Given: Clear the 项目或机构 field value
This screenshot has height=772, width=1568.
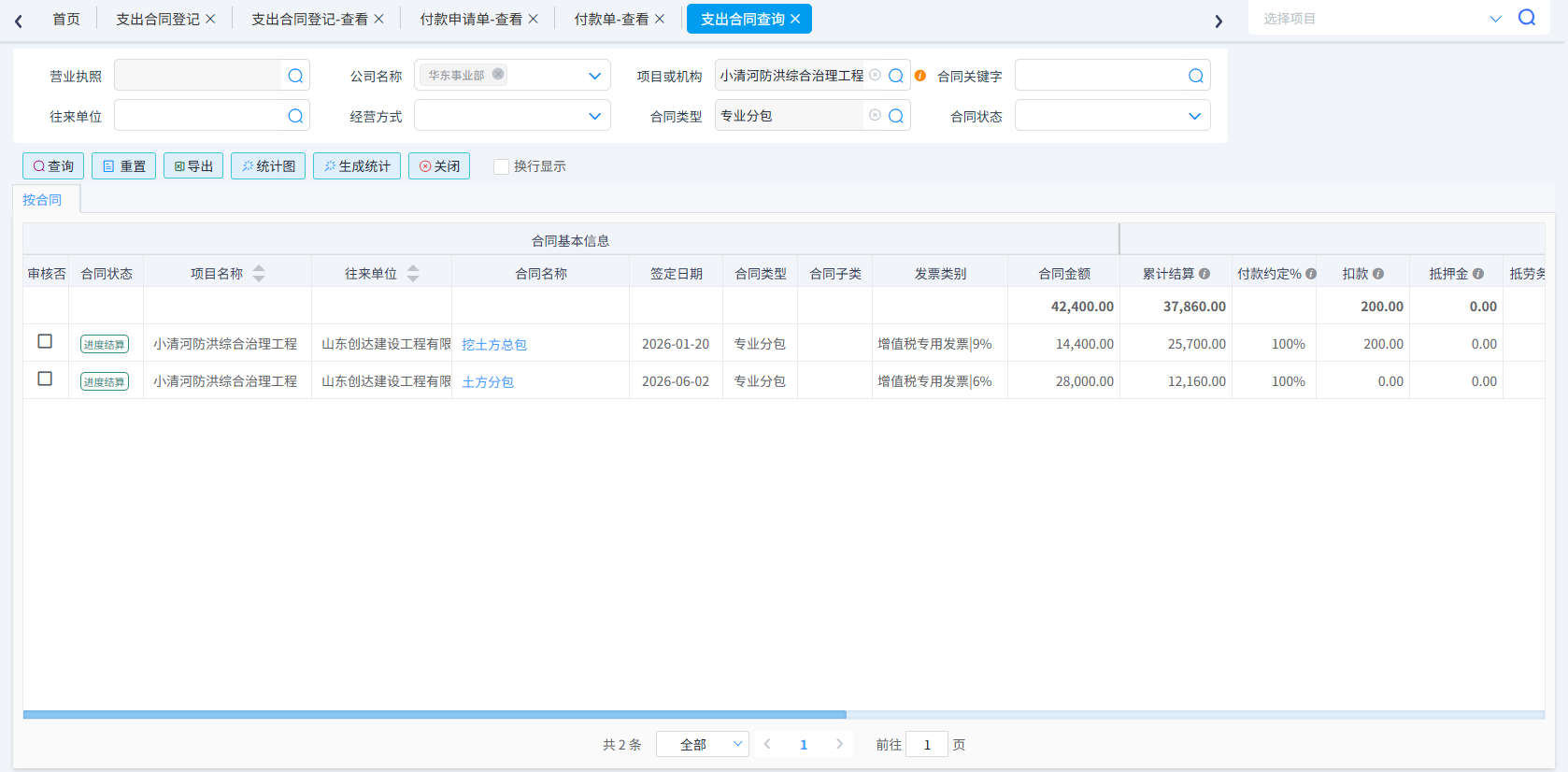Looking at the screenshot, I should [x=875, y=75].
